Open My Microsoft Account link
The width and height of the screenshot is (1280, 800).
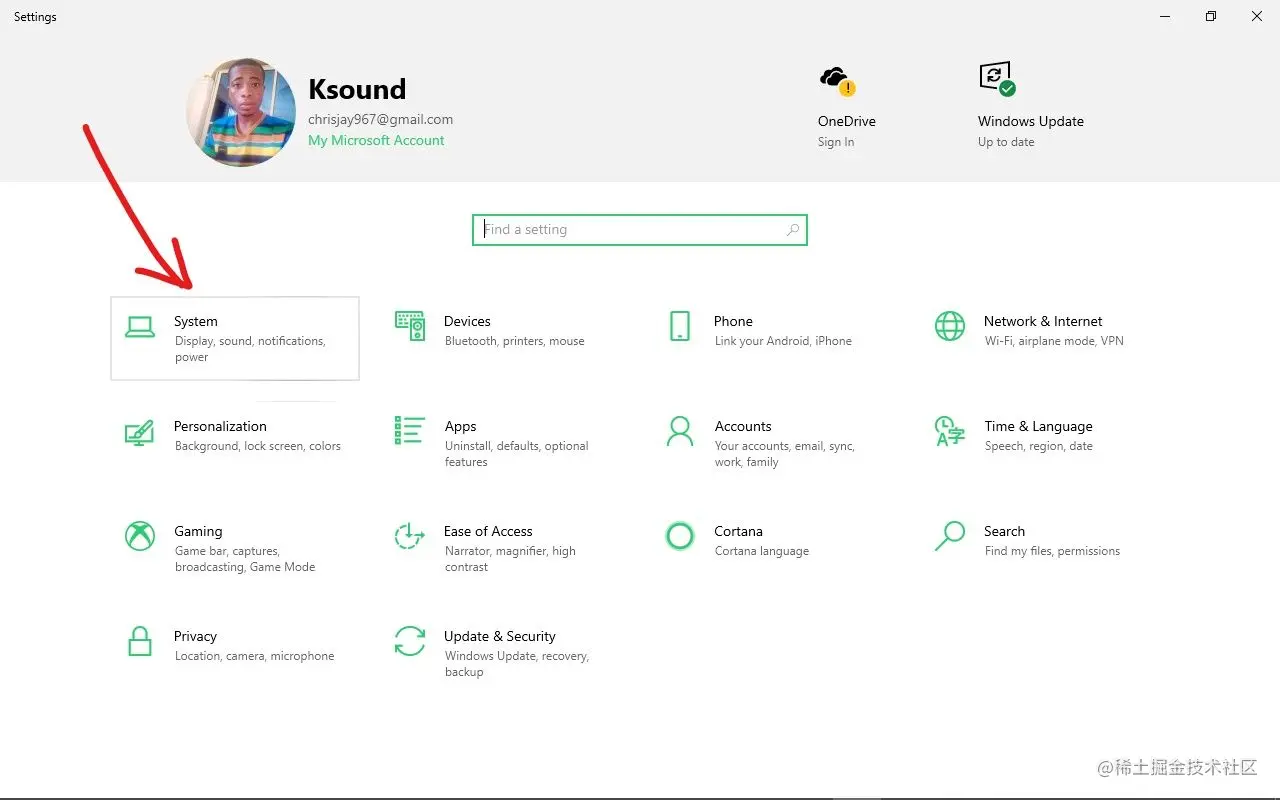[x=376, y=140]
